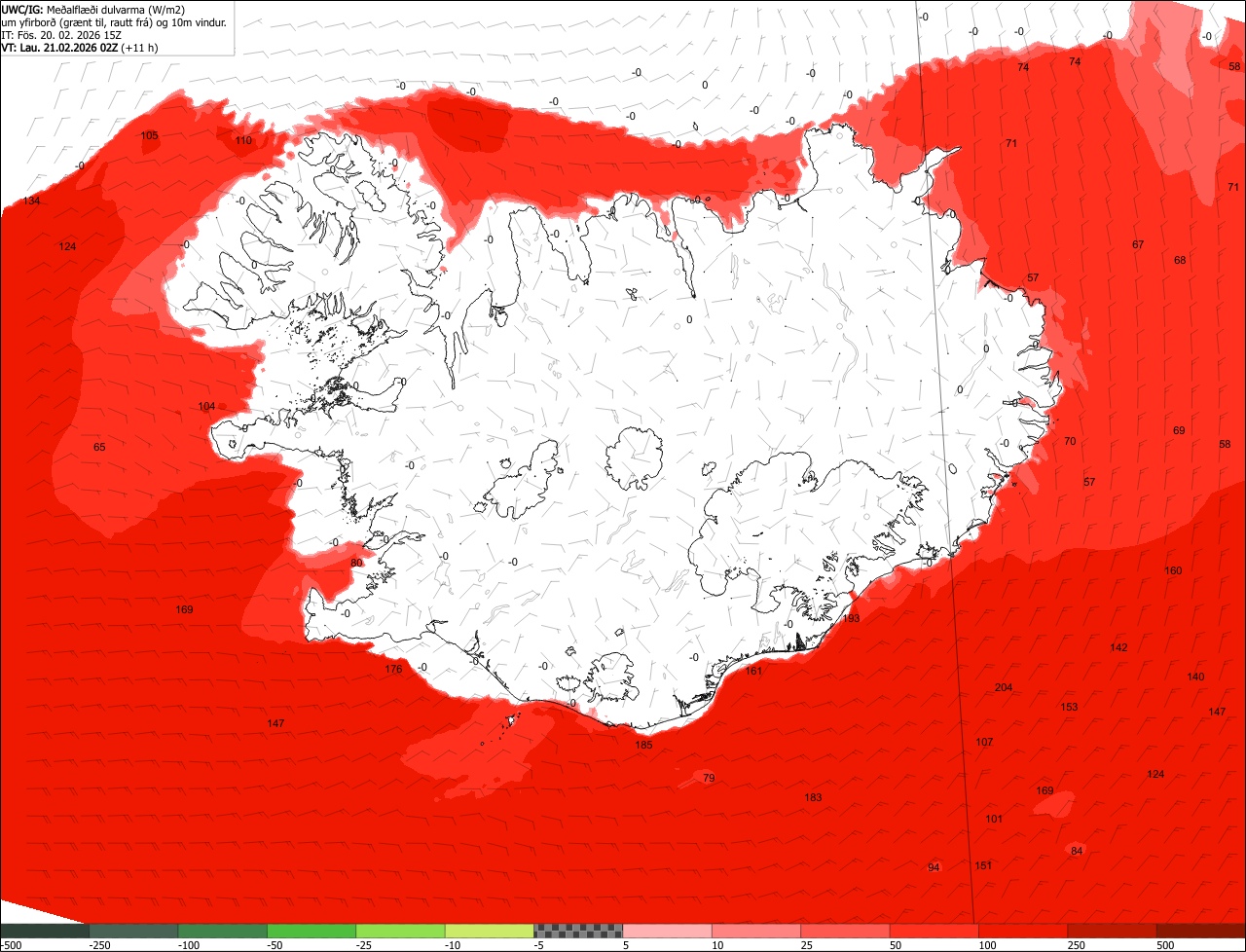Screen dimensions: 1246x952
Task: Click the map value 142
Action: (1118, 647)
